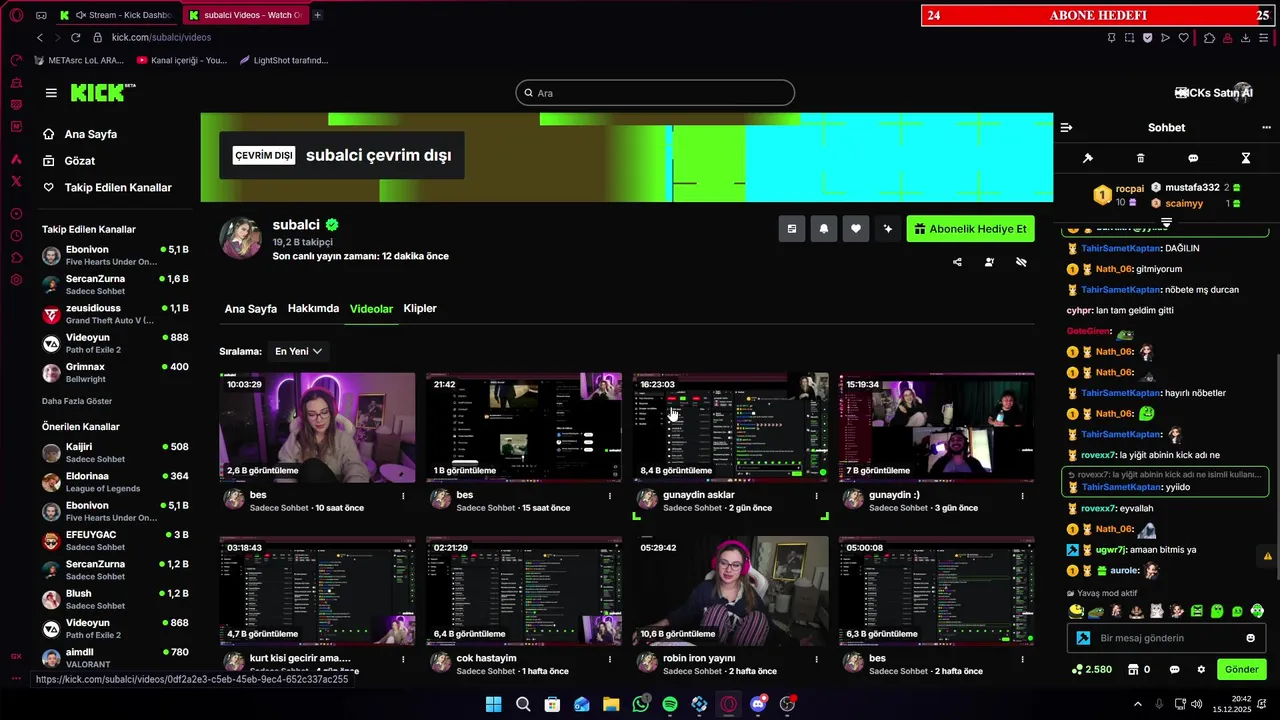The height and width of the screenshot is (720, 1280).
Task: Click the volume icon in system tray
Action: pyautogui.click(x=1198, y=704)
